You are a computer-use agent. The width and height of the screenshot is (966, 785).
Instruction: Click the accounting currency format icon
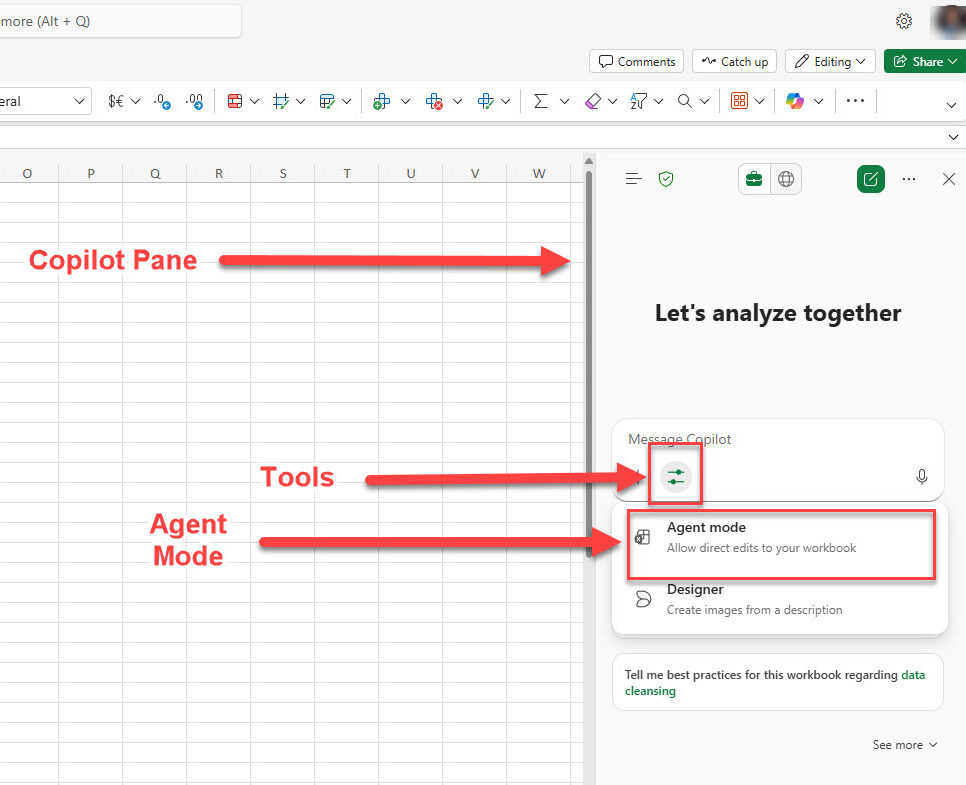[x=115, y=101]
